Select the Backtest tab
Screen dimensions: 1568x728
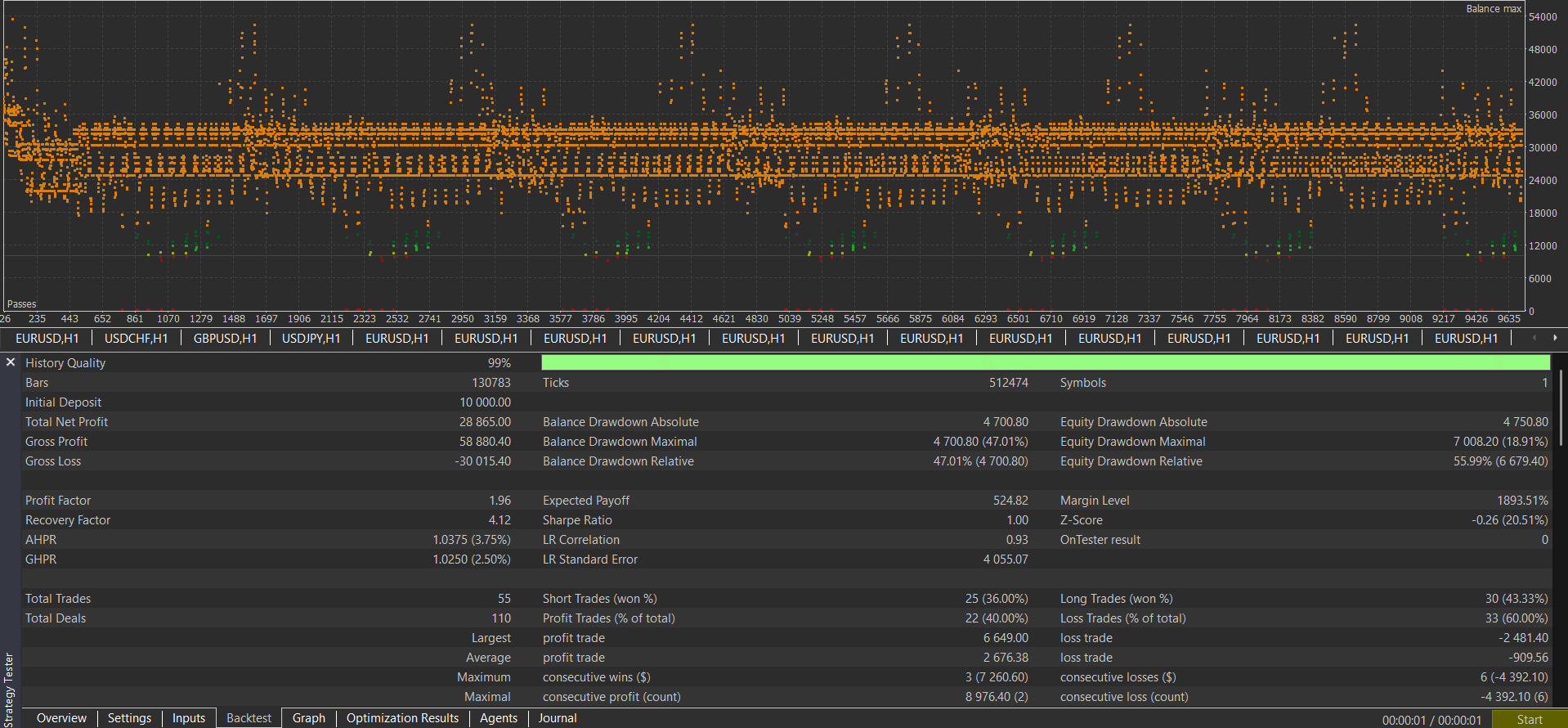point(249,718)
